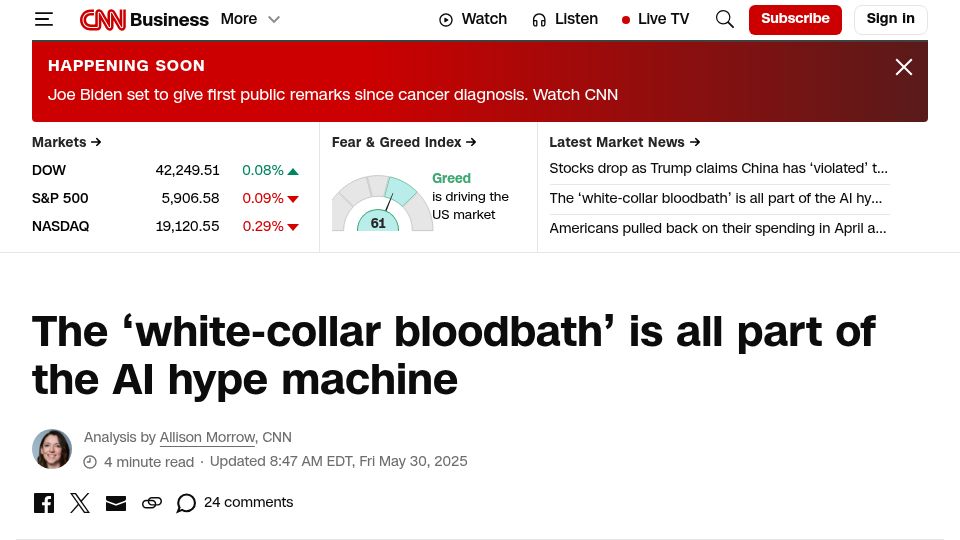Click the comments speech bubble icon
Screen dimensions: 960x540
click(x=186, y=503)
